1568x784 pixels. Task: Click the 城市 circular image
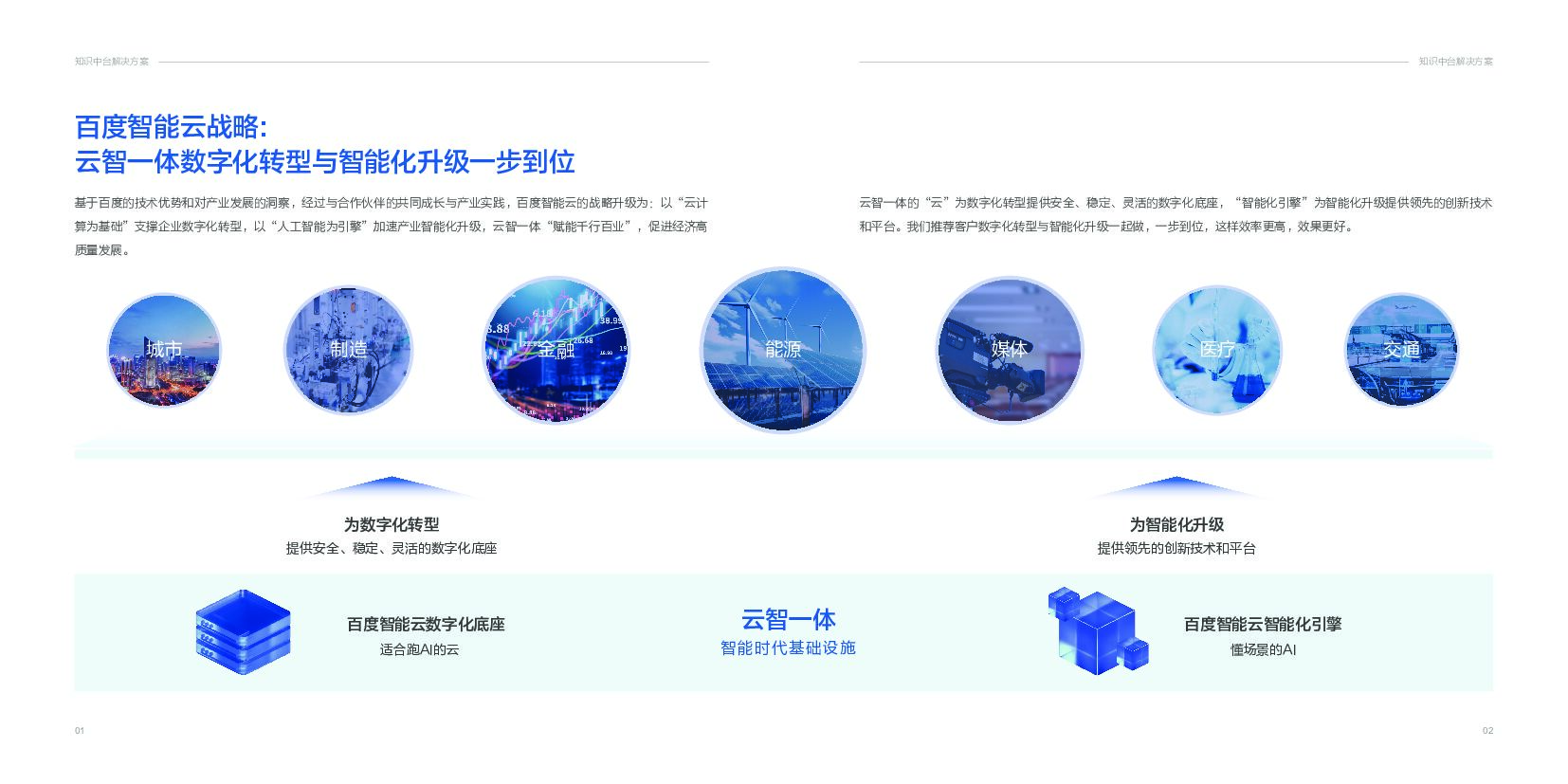[x=164, y=350]
